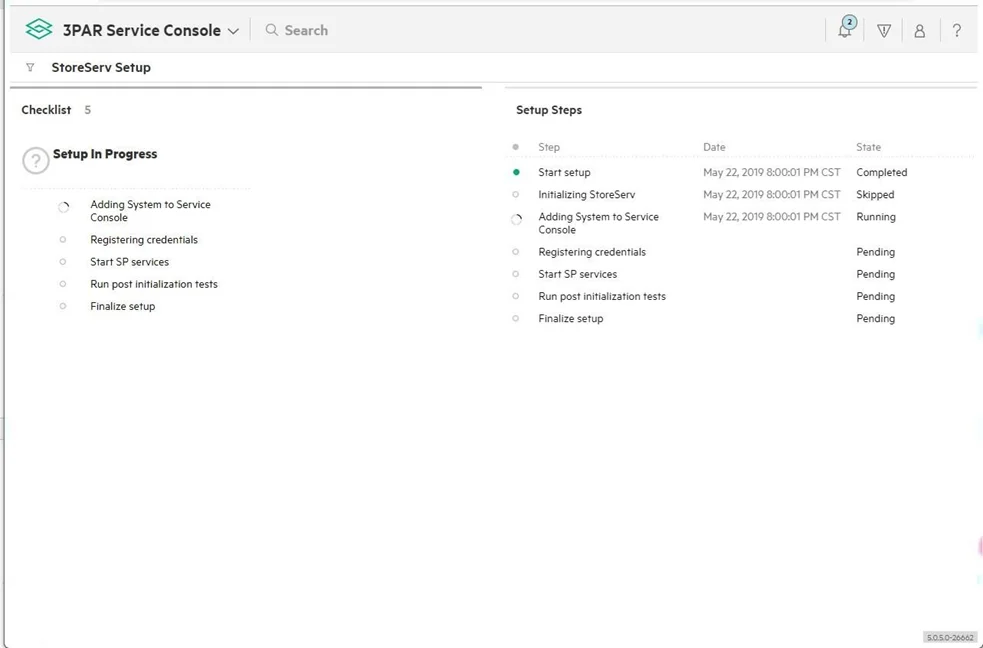
Task: Select the Setup In Progress heading
Action: pyautogui.click(x=105, y=154)
